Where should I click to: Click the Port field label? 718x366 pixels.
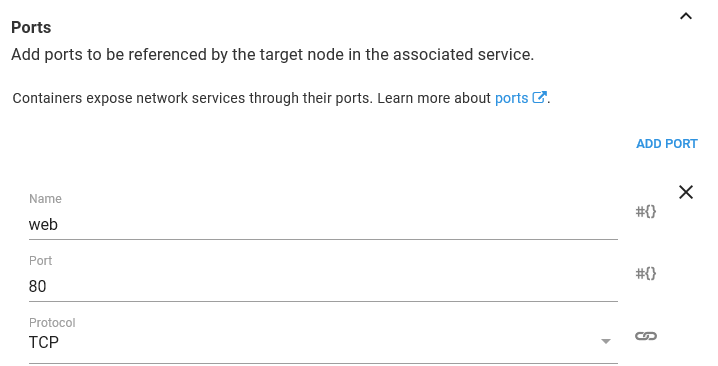tap(40, 261)
